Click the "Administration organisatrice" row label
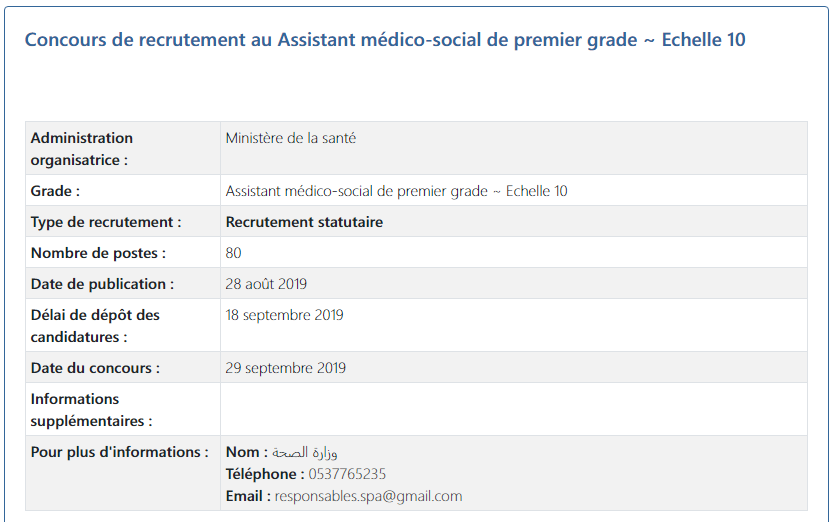The width and height of the screenshot is (837, 522). [82, 148]
